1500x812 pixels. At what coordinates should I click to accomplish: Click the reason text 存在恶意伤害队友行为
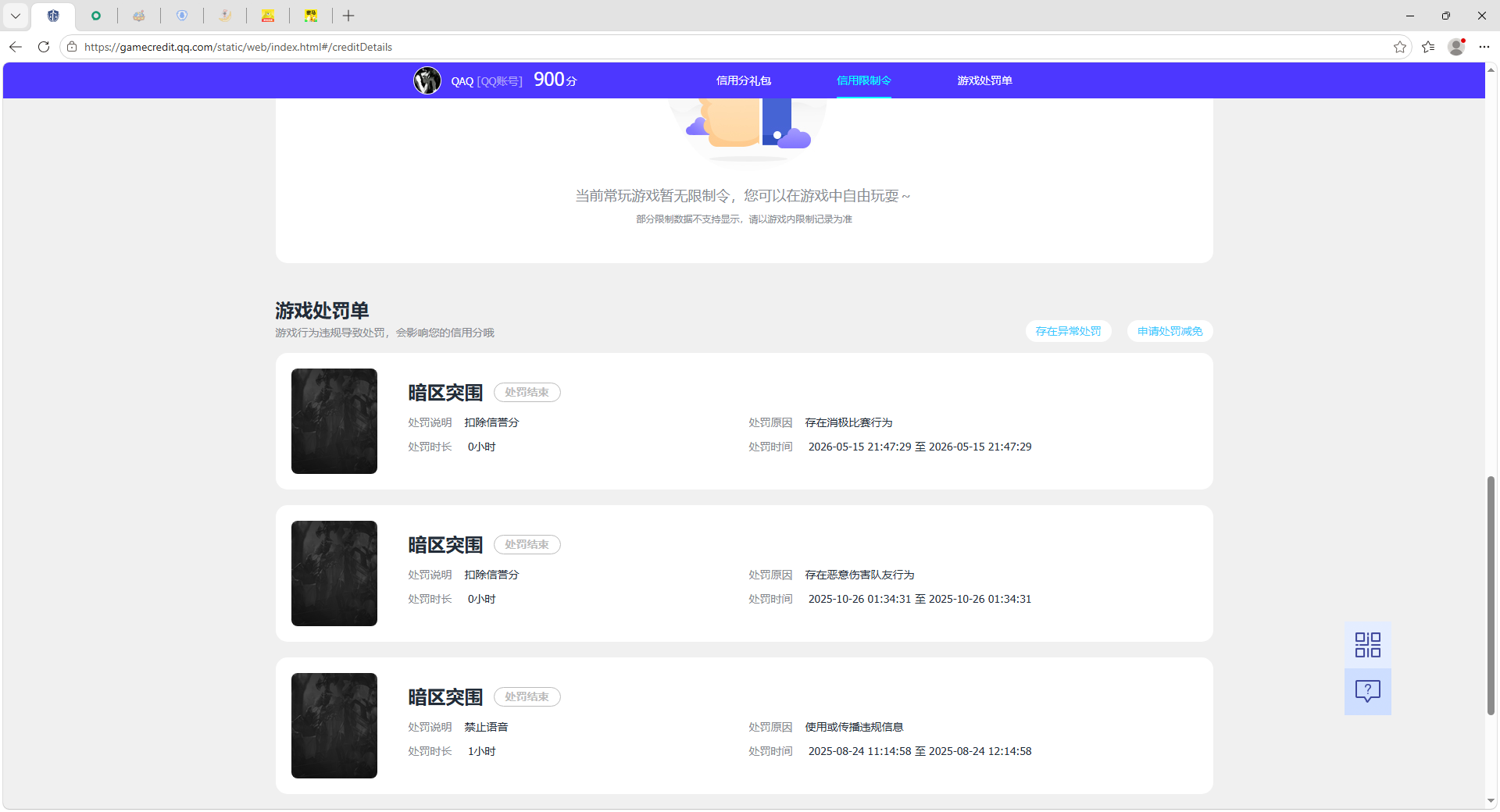(x=859, y=575)
